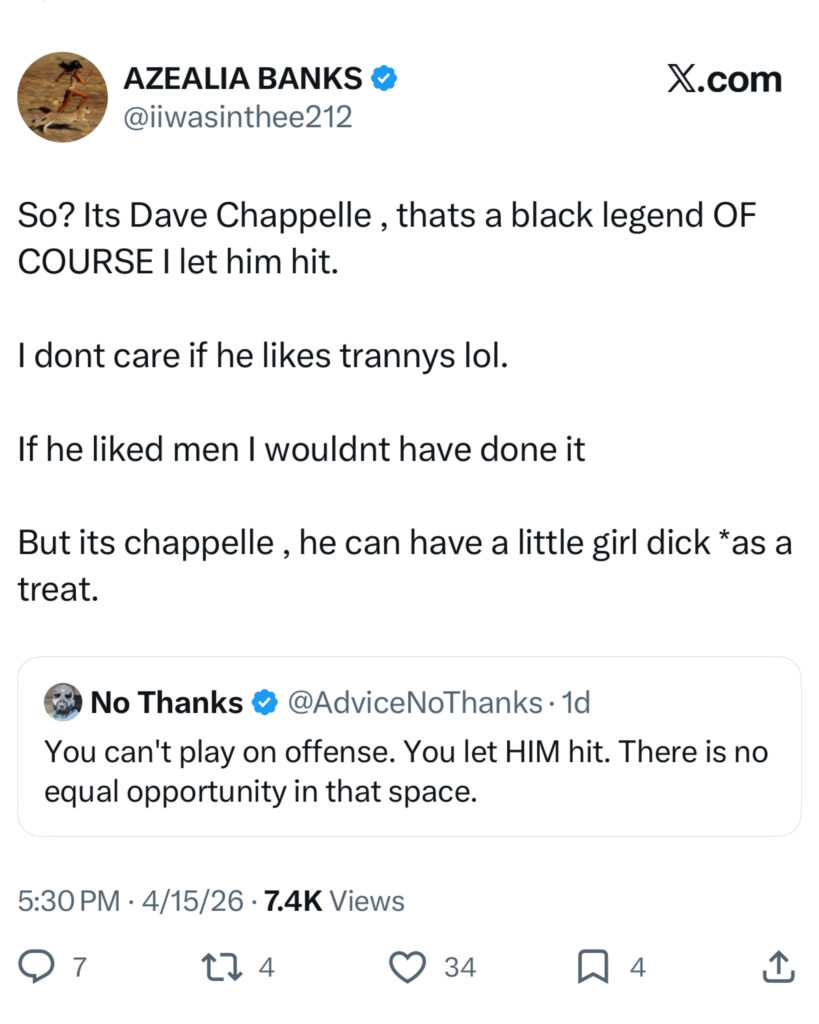Toggle the bookmark icon on this post

pos(596,966)
